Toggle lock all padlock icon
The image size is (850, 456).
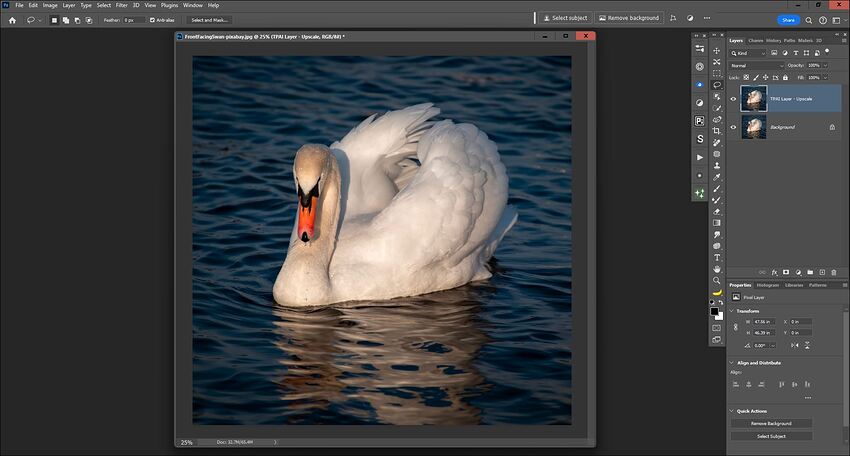click(785, 78)
